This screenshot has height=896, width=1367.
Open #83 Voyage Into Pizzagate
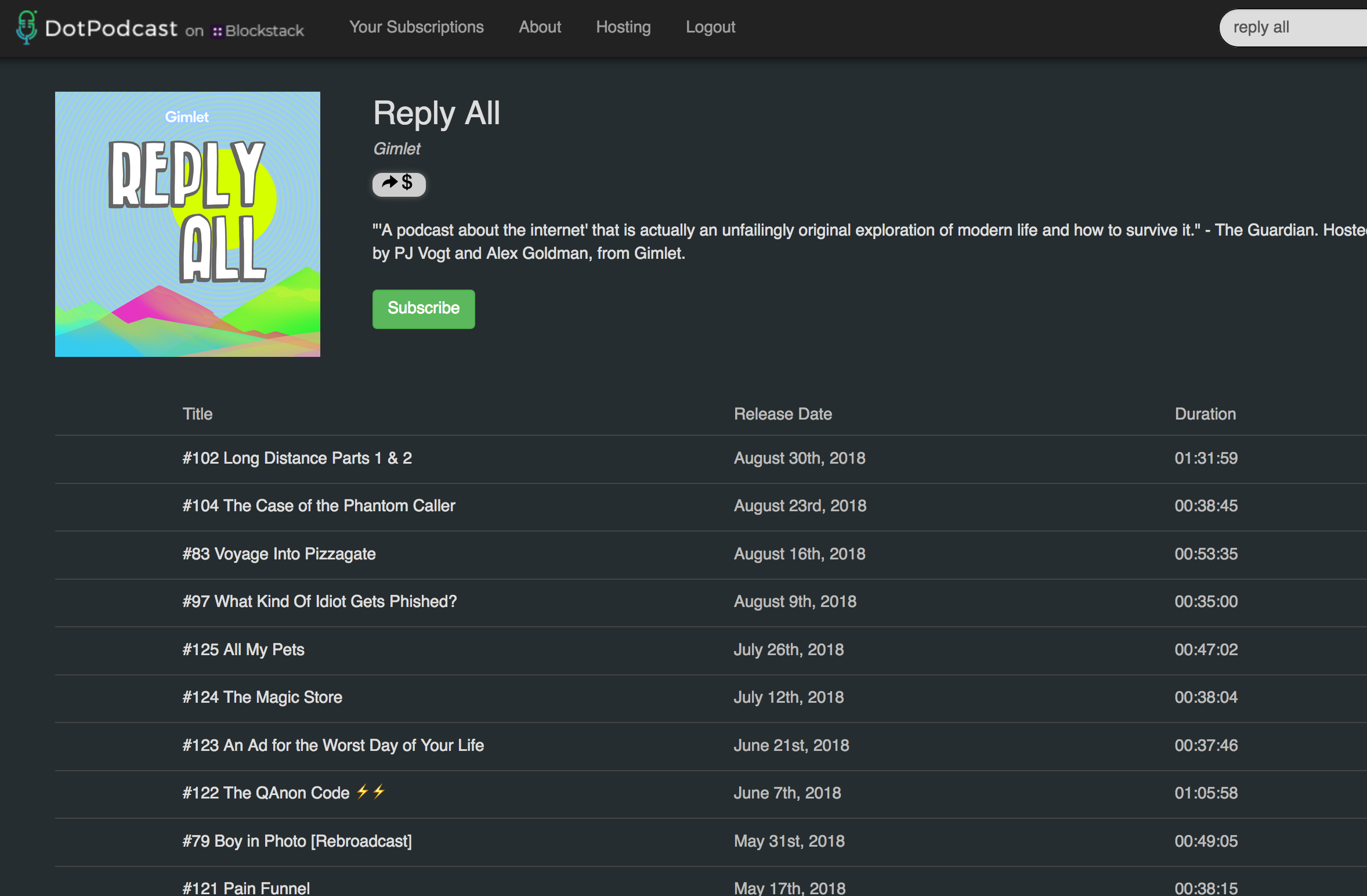click(279, 554)
